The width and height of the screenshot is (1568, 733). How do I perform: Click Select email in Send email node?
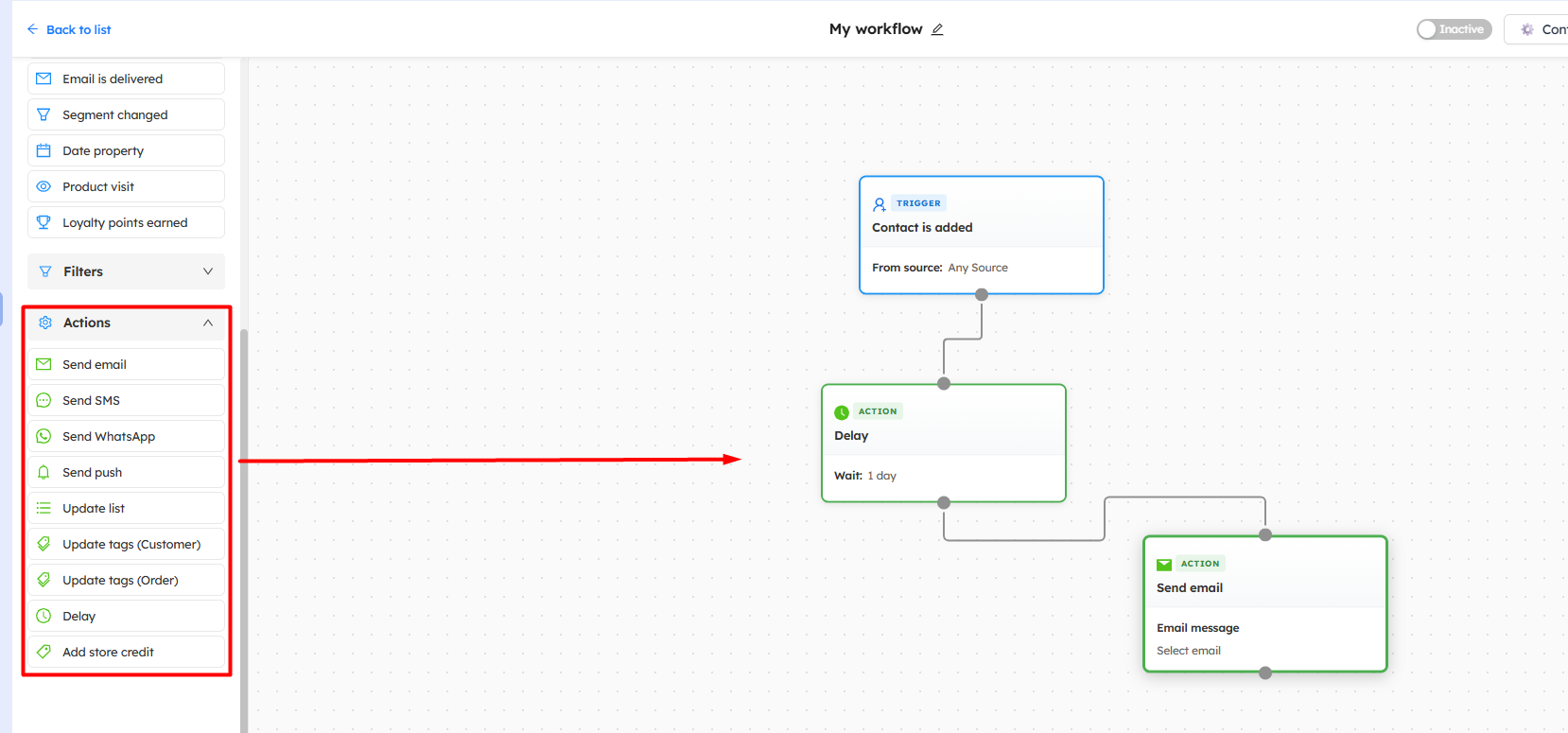[1189, 651]
